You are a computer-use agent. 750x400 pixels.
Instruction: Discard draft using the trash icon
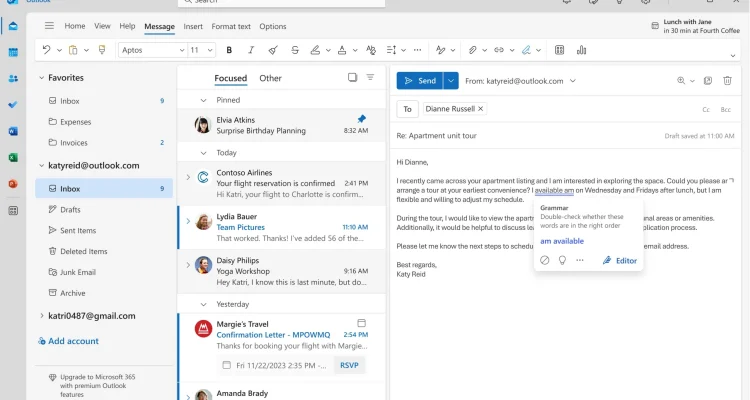click(x=727, y=81)
